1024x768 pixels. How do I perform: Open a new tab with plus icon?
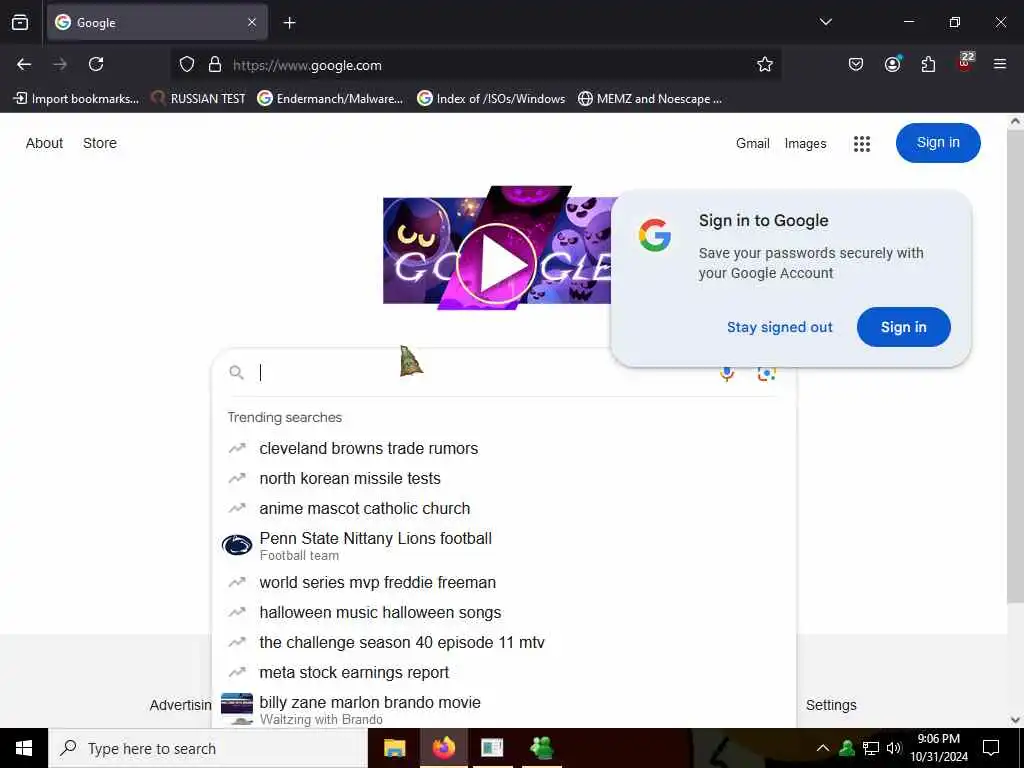pos(289,23)
